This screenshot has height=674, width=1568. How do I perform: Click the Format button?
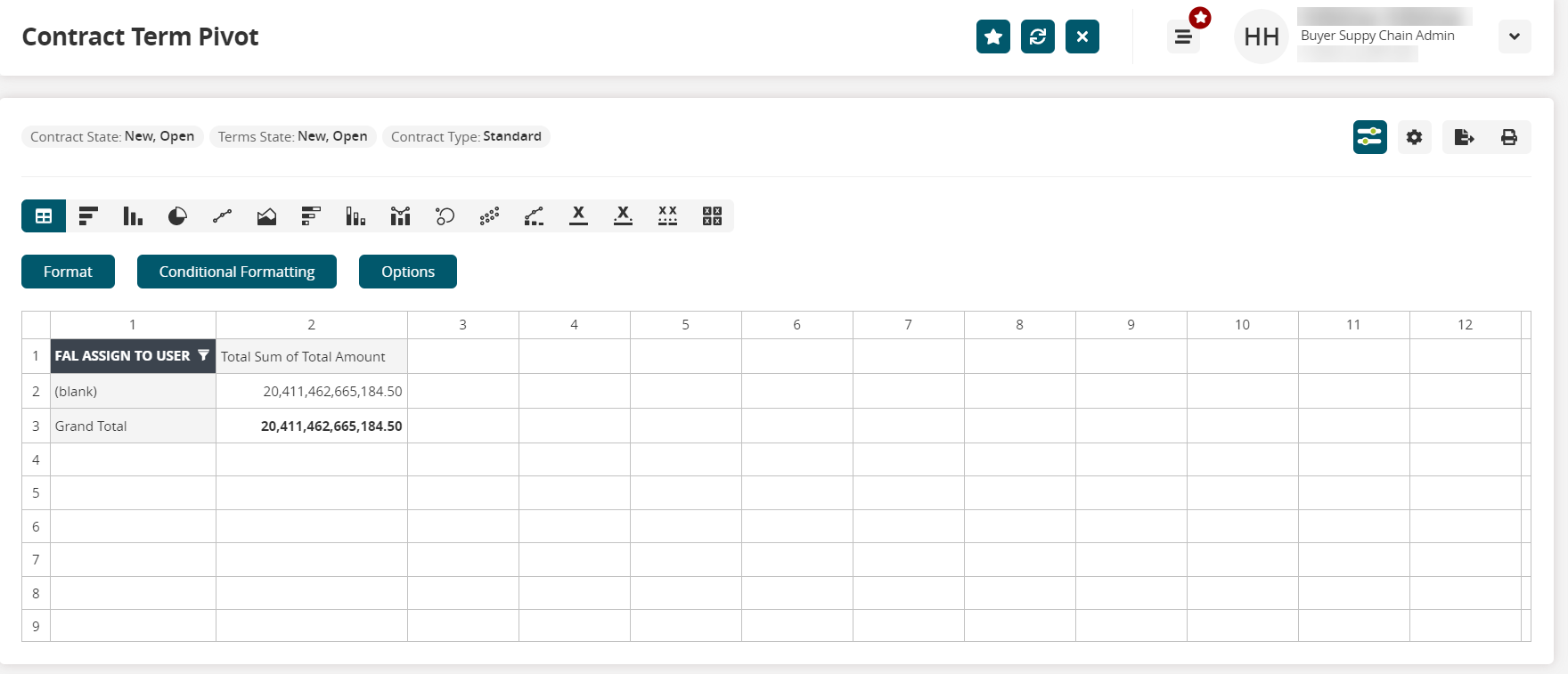[68, 272]
